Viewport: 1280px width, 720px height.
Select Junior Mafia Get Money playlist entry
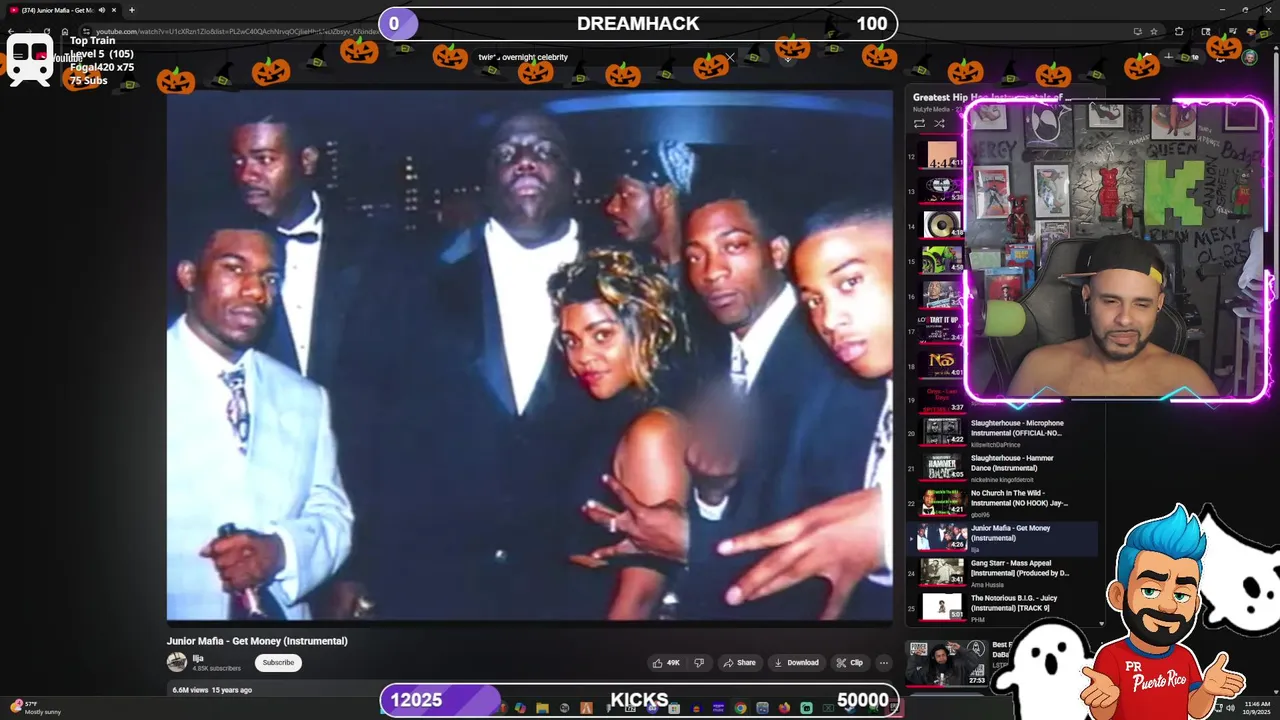(x=1004, y=537)
